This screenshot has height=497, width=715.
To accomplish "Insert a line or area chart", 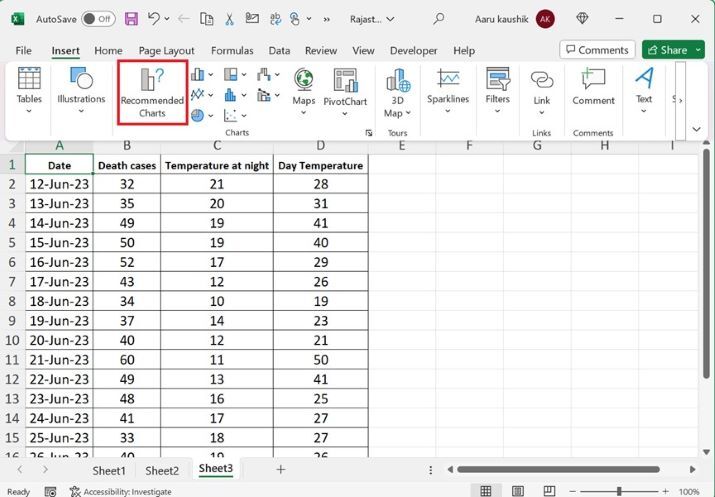I will tap(197, 94).
